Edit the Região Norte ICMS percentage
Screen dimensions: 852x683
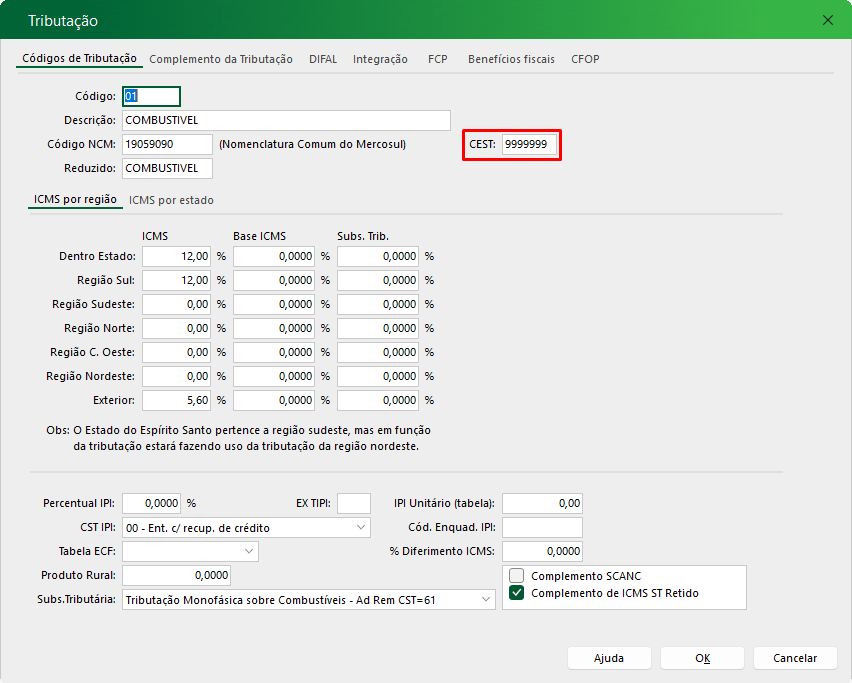click(177, 328)
